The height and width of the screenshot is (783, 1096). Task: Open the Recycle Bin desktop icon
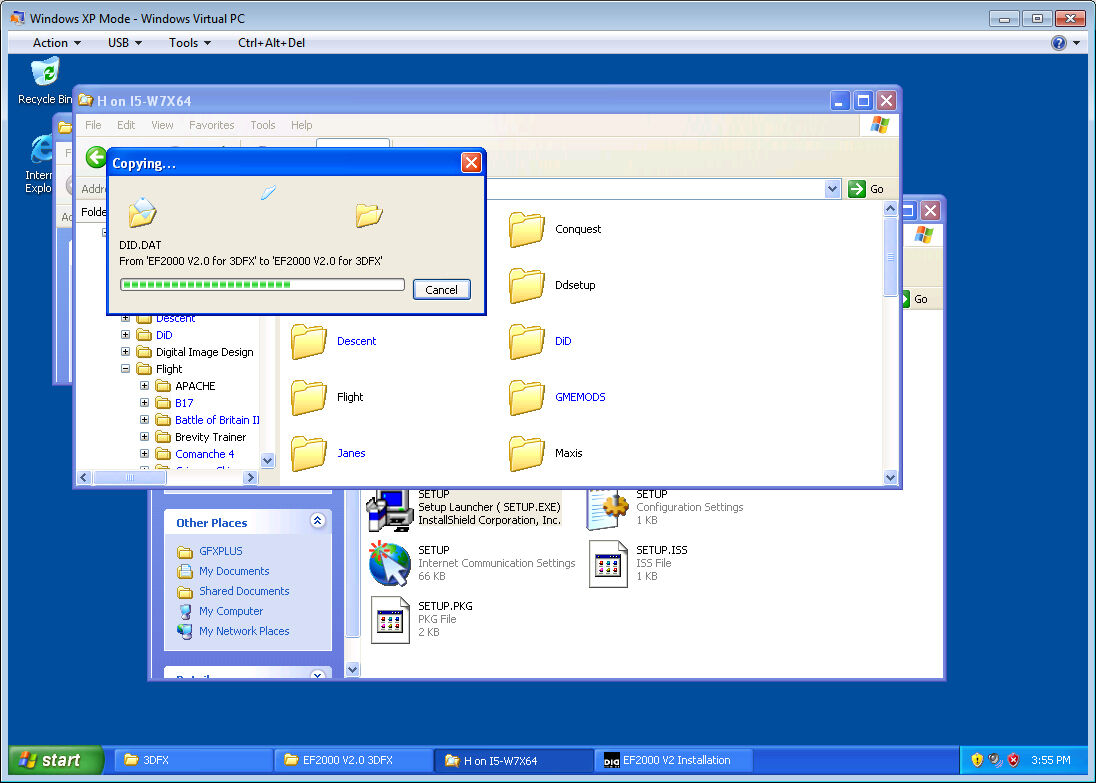coord(45,81)
